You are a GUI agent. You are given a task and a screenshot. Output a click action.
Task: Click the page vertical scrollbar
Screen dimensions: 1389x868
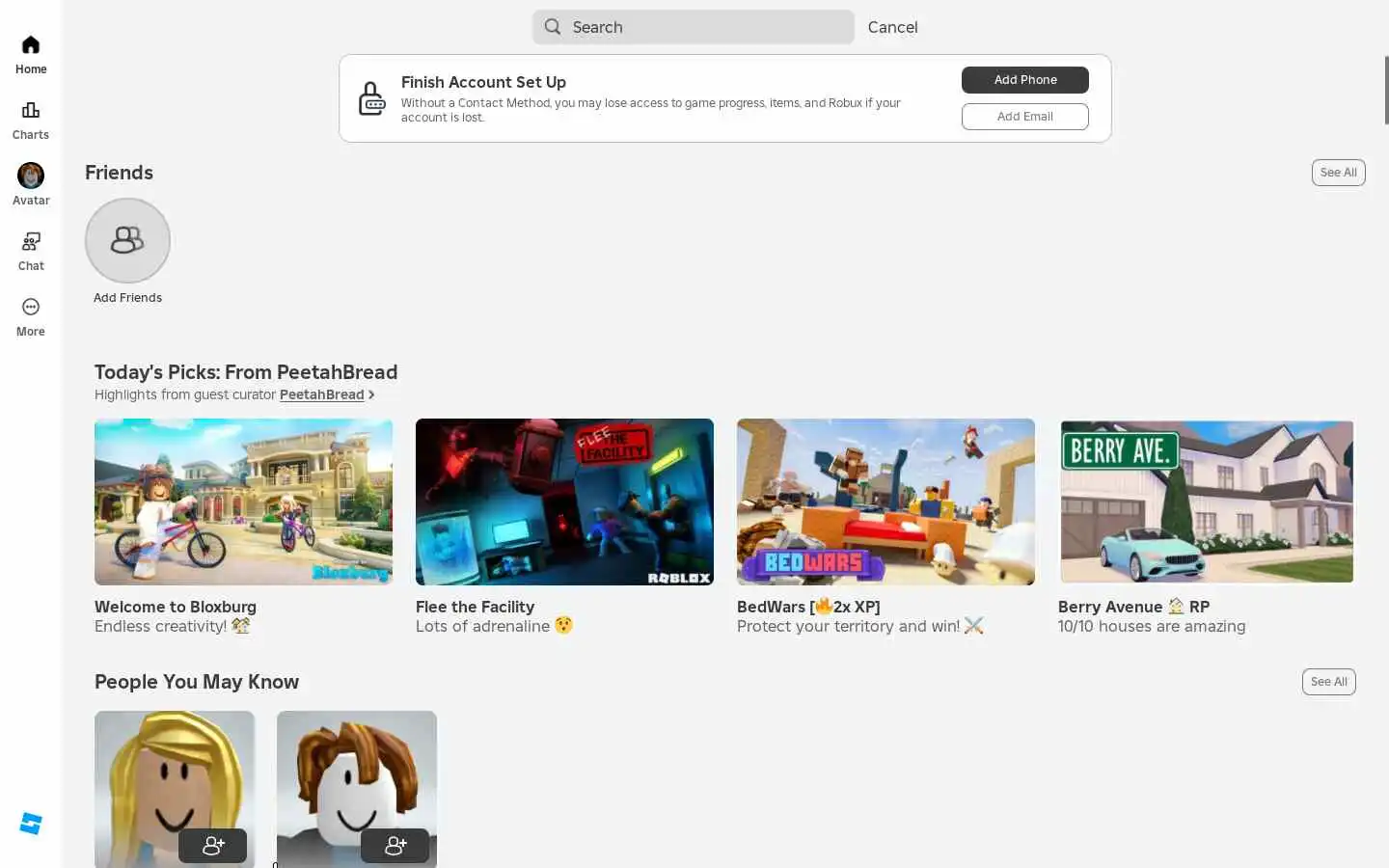[1386, 90]
